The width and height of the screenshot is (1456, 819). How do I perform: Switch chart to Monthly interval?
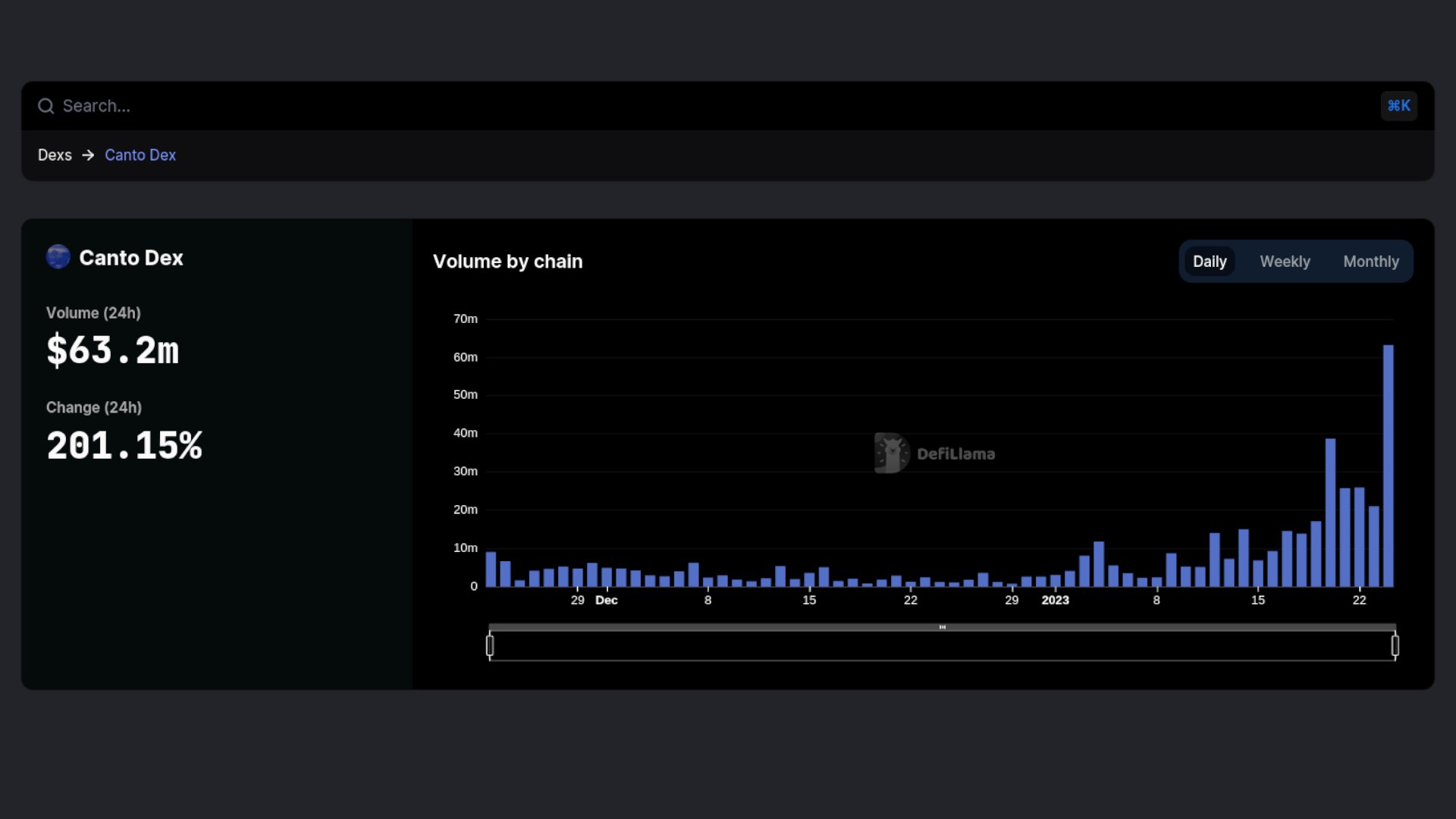click(1370, 262)
